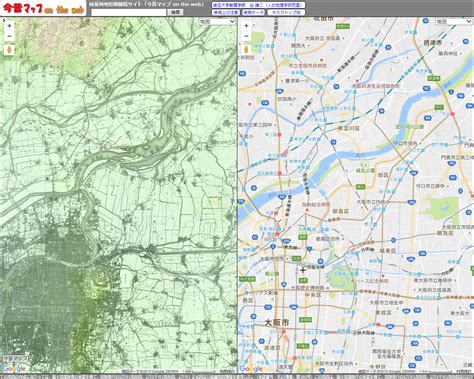Open the right map type dropdown
Viewport: 474px width, 379px height.
[454, 22]
